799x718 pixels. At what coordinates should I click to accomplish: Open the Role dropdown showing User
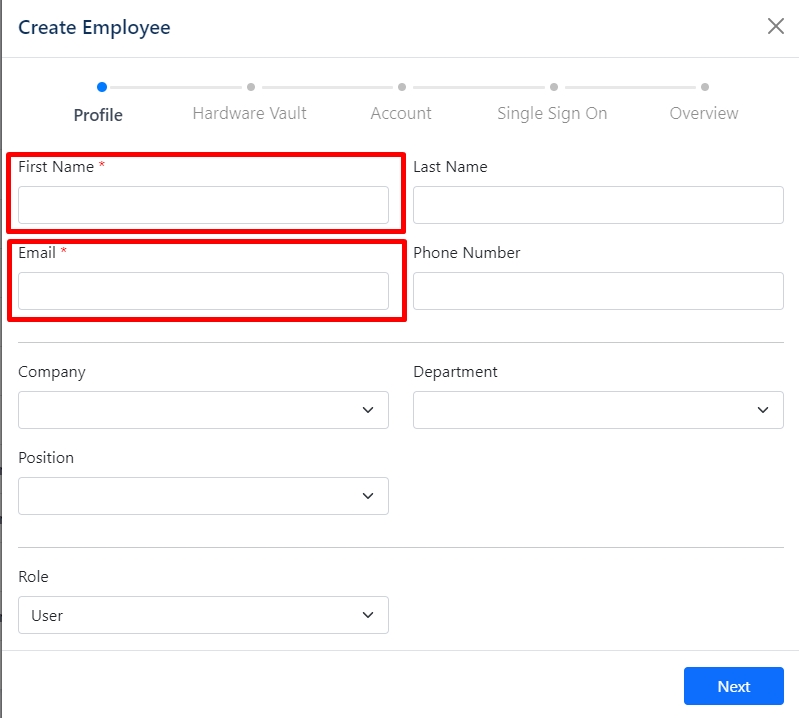[x=203, y=615]
